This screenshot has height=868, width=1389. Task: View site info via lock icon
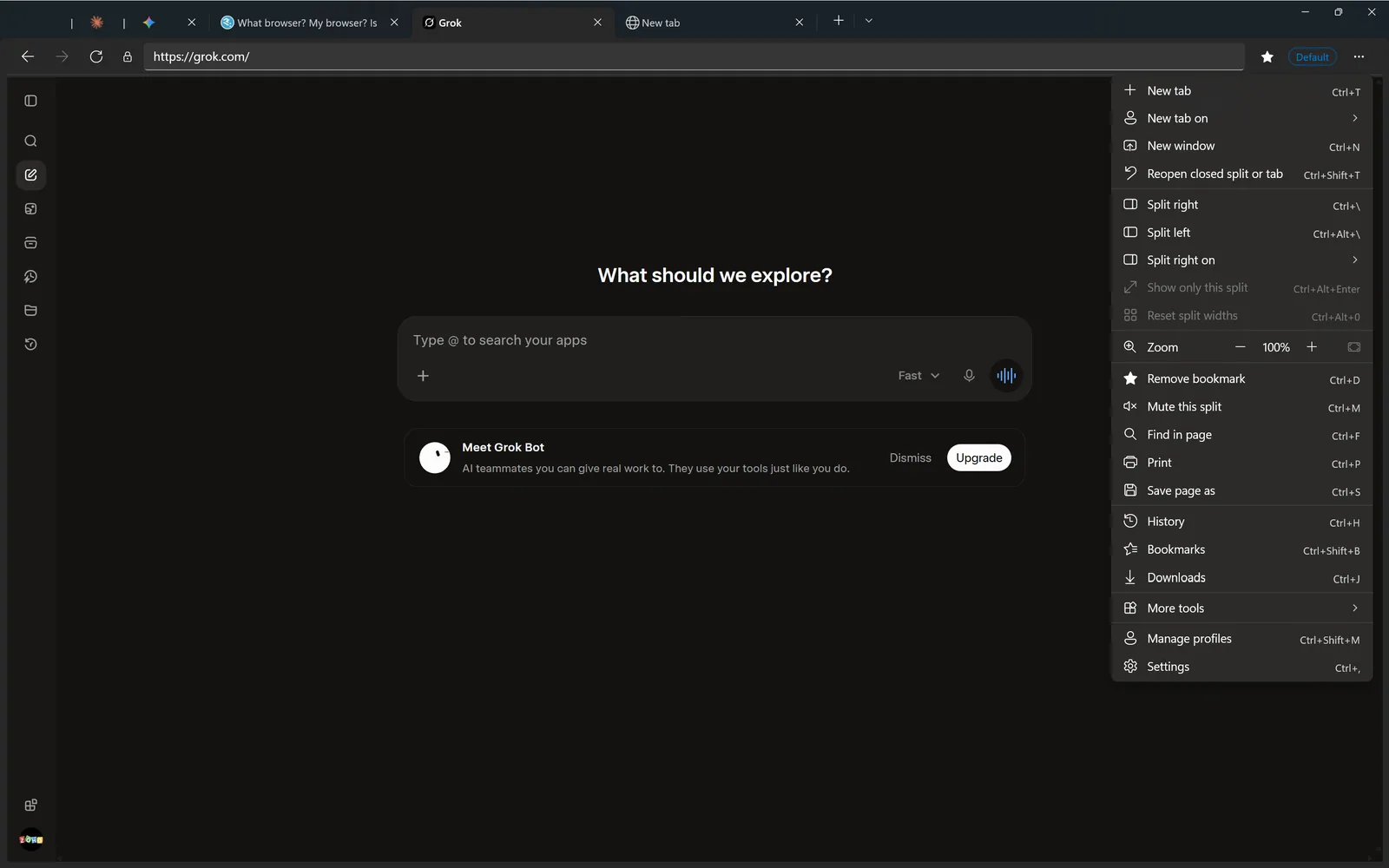128,56
